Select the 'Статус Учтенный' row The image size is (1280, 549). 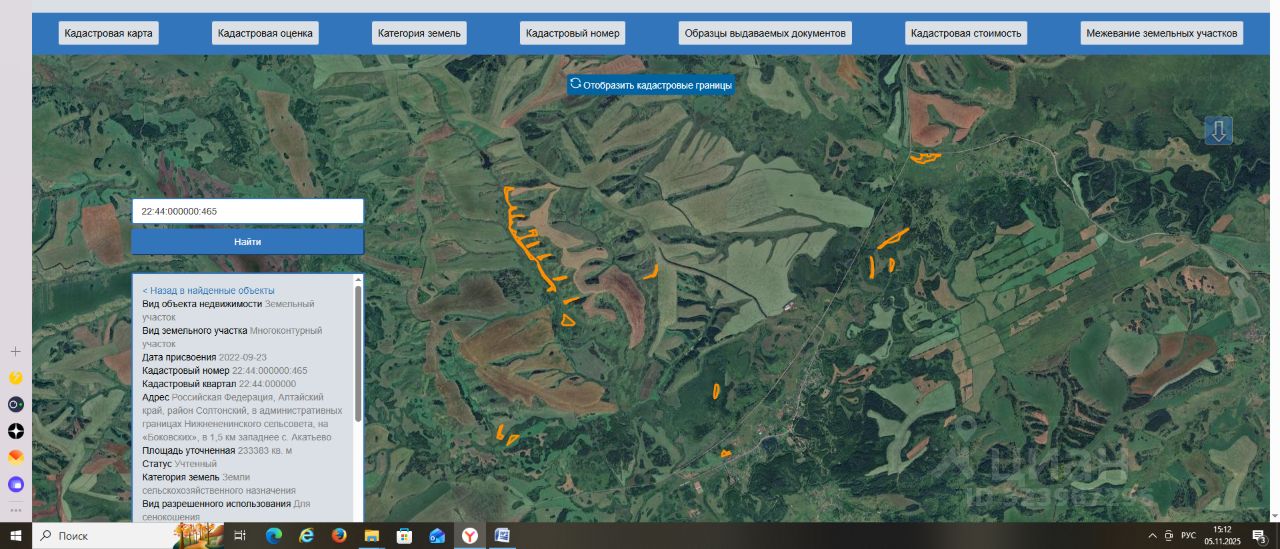coord(180,464)
